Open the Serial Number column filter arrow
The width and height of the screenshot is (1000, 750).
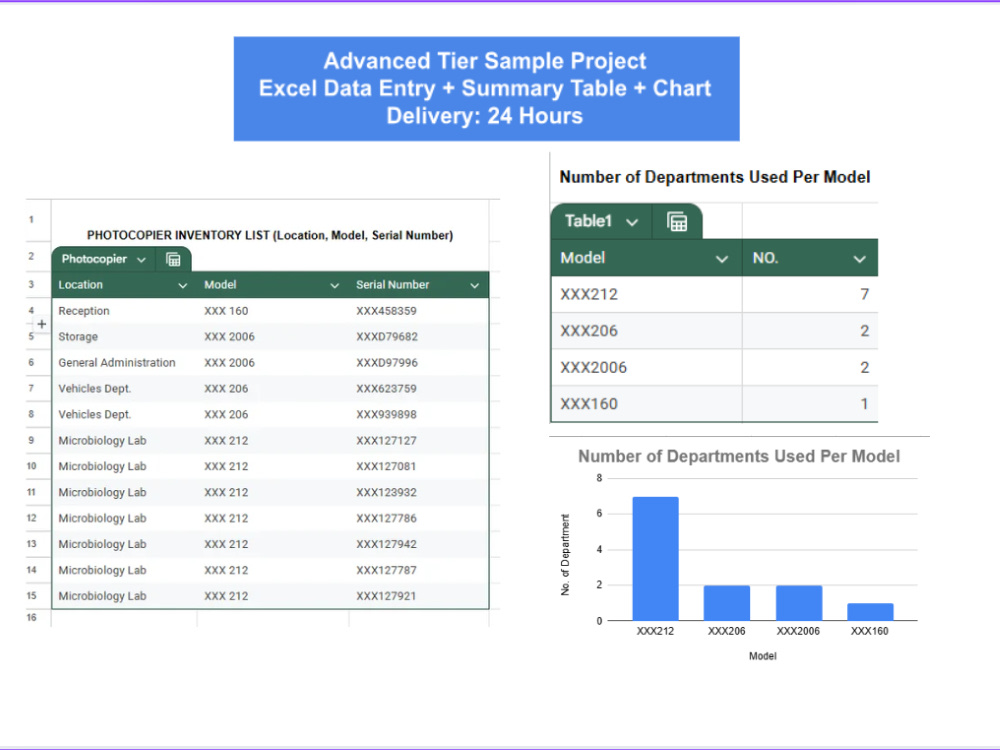coord(474,286)
